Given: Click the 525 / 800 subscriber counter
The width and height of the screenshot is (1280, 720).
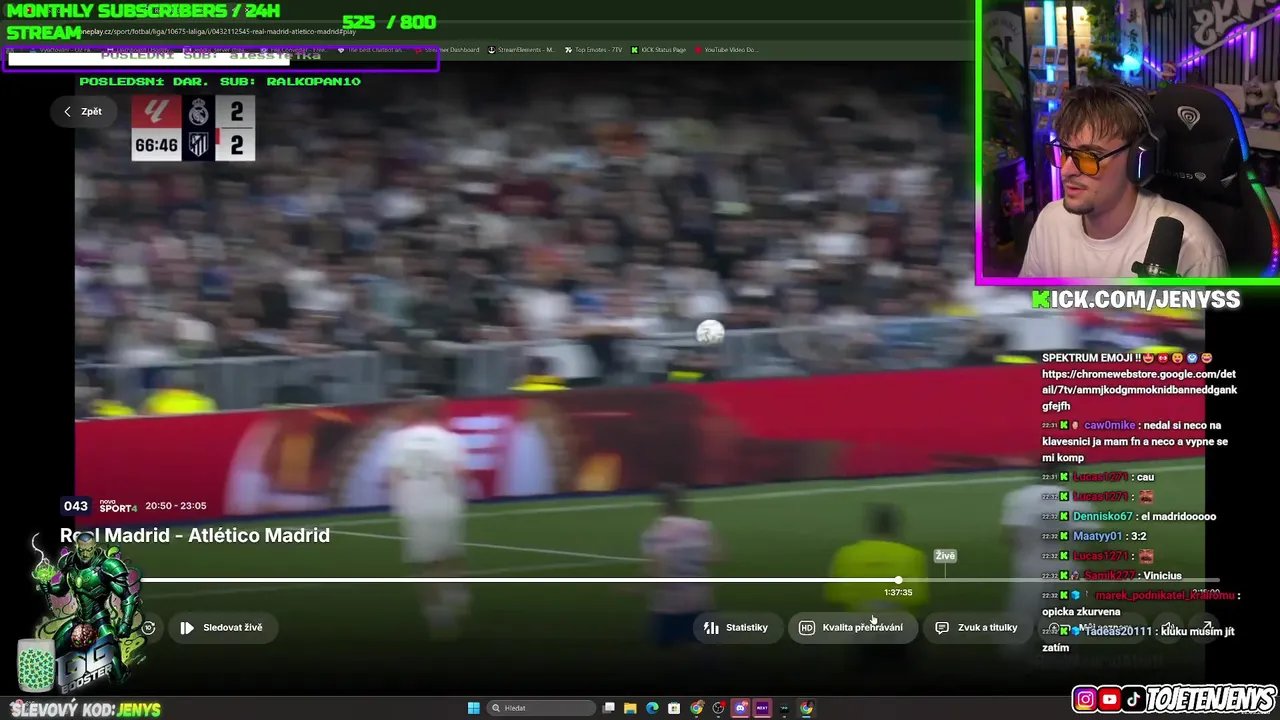Looking at the screenshot, I should point(389,22).
